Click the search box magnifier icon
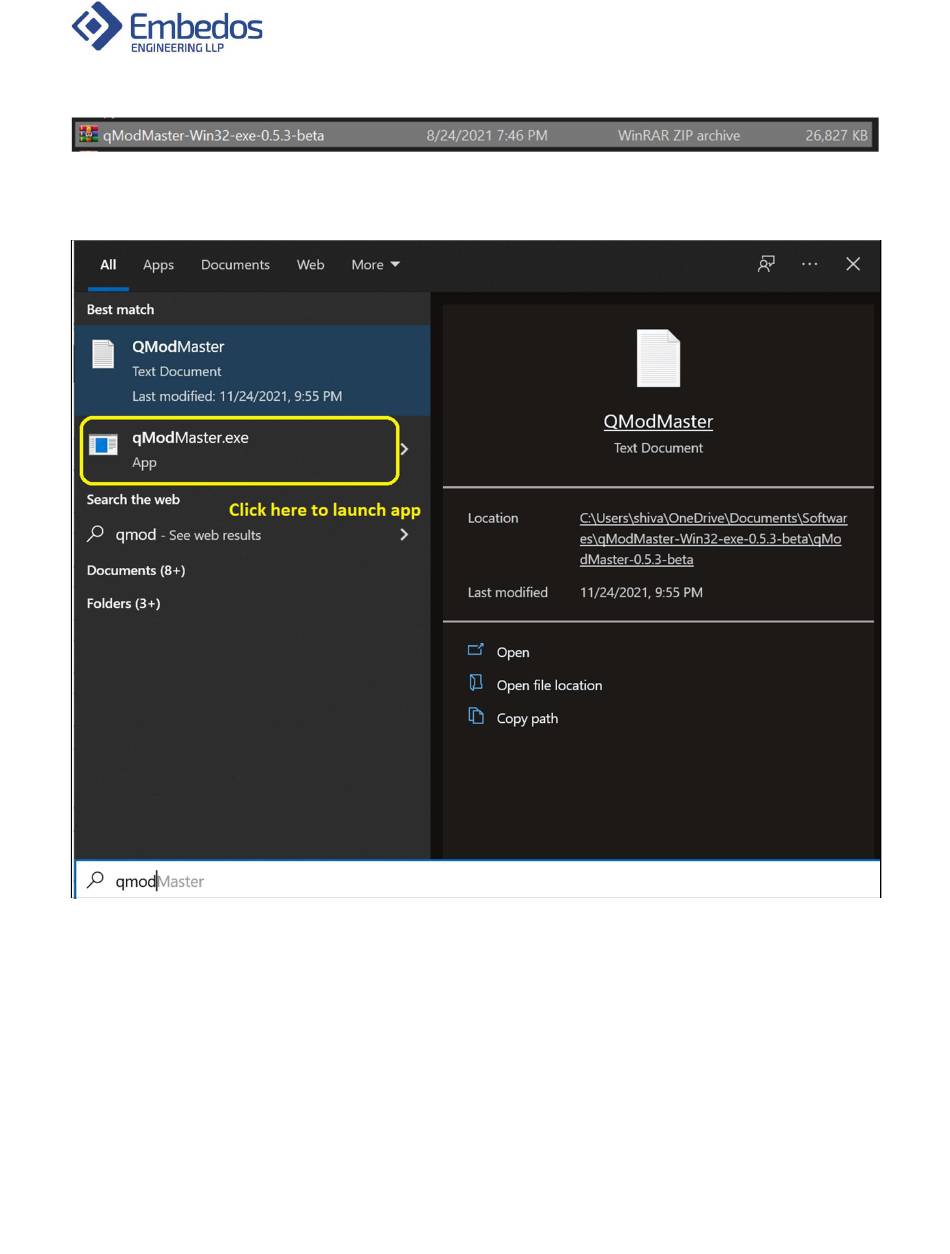 pos(96,880)
